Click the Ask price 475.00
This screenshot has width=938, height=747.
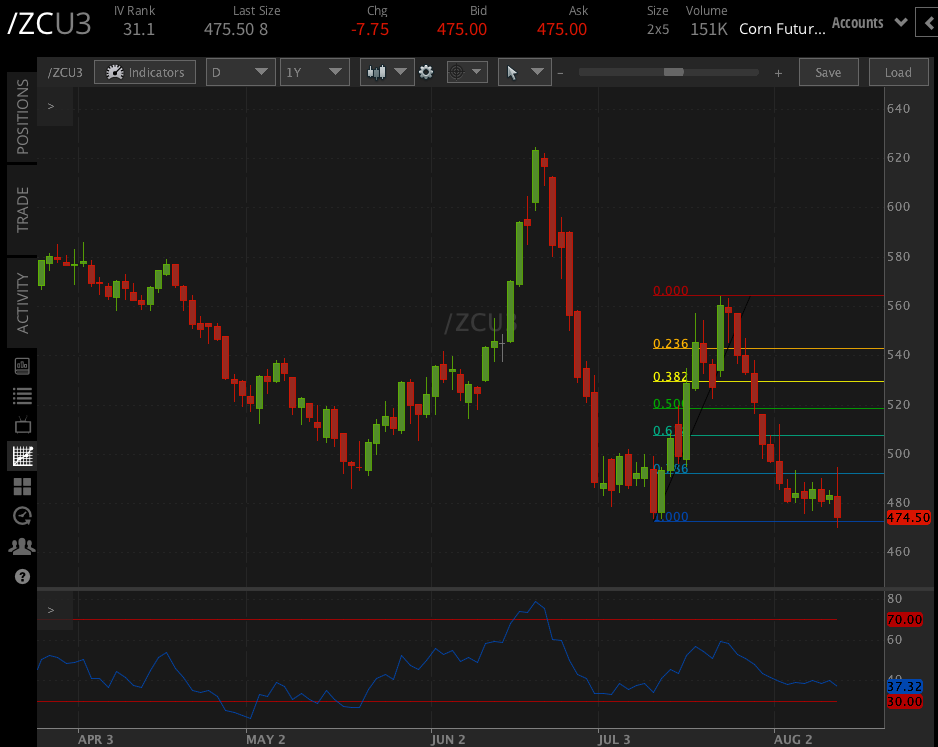pos(562,29)
